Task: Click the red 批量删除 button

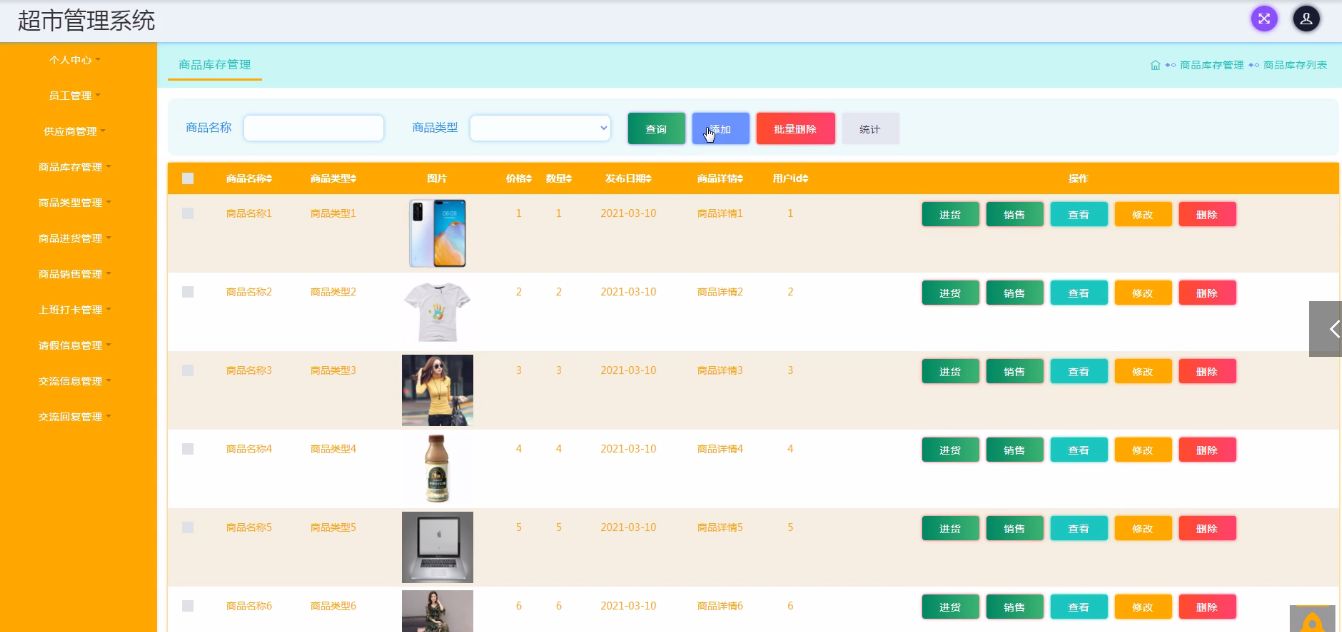Action: tap(795, 129)
